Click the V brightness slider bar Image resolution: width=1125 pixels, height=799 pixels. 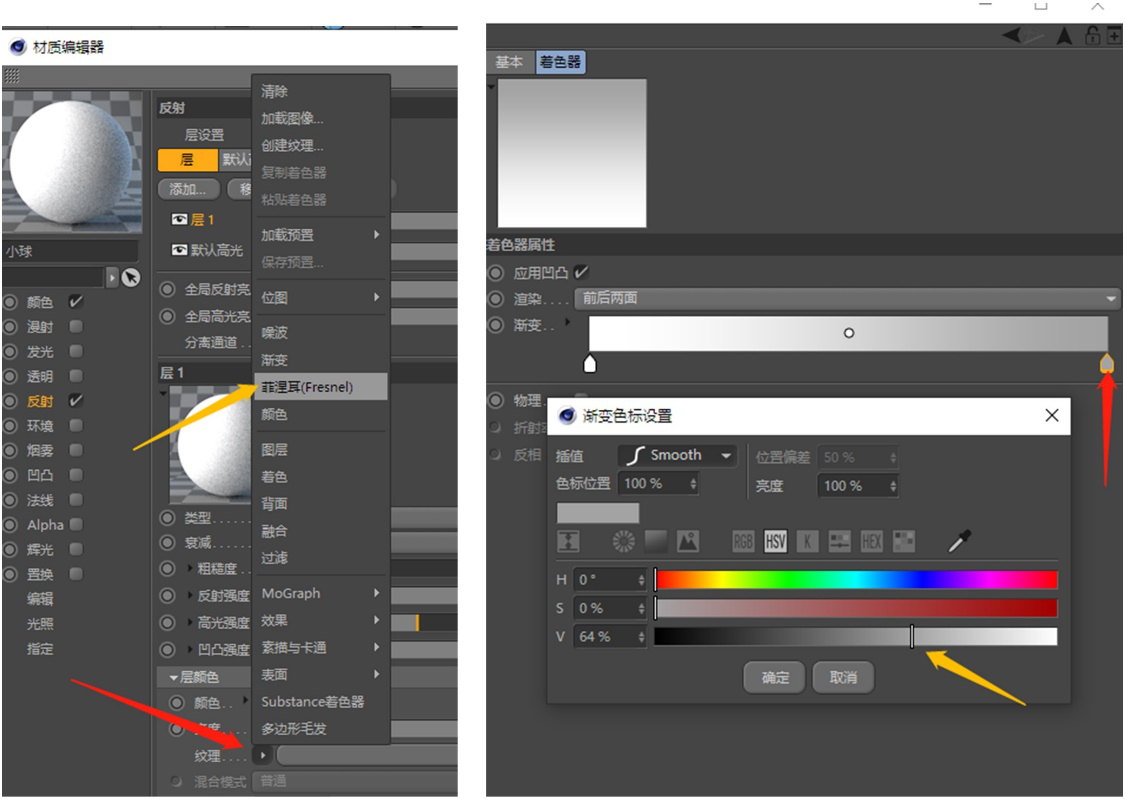(x=855, y=637)
